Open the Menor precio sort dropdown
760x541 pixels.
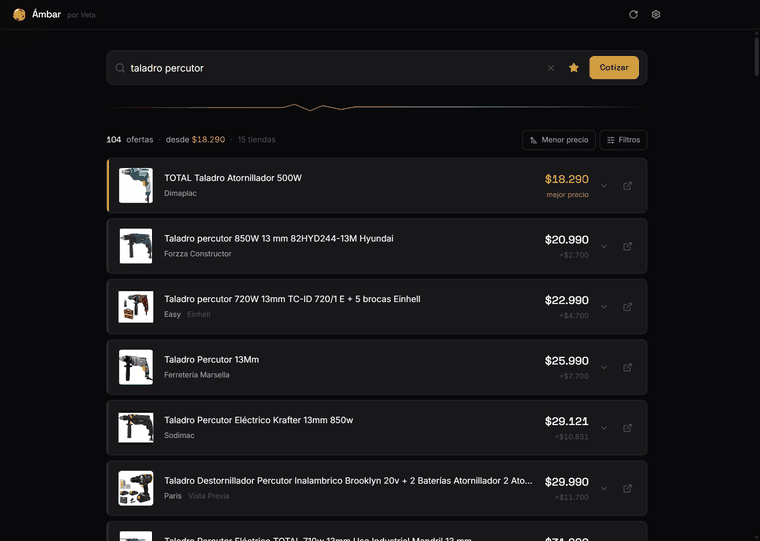[559, 140]
